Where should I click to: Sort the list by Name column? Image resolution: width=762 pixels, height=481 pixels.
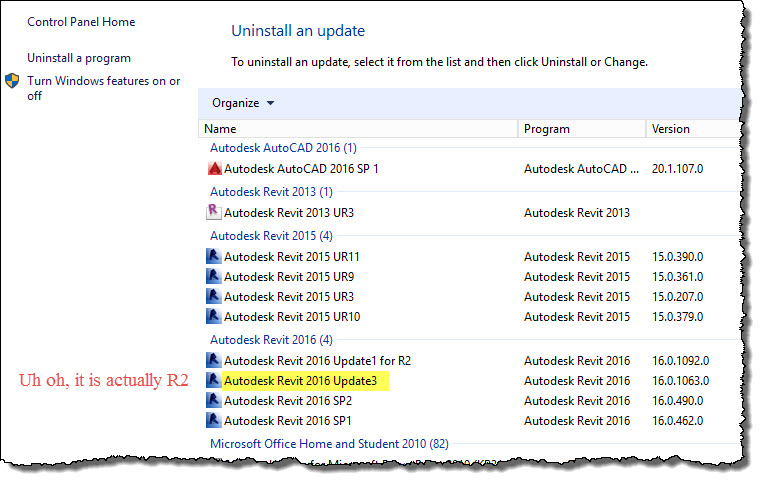[x=360, y=128]
